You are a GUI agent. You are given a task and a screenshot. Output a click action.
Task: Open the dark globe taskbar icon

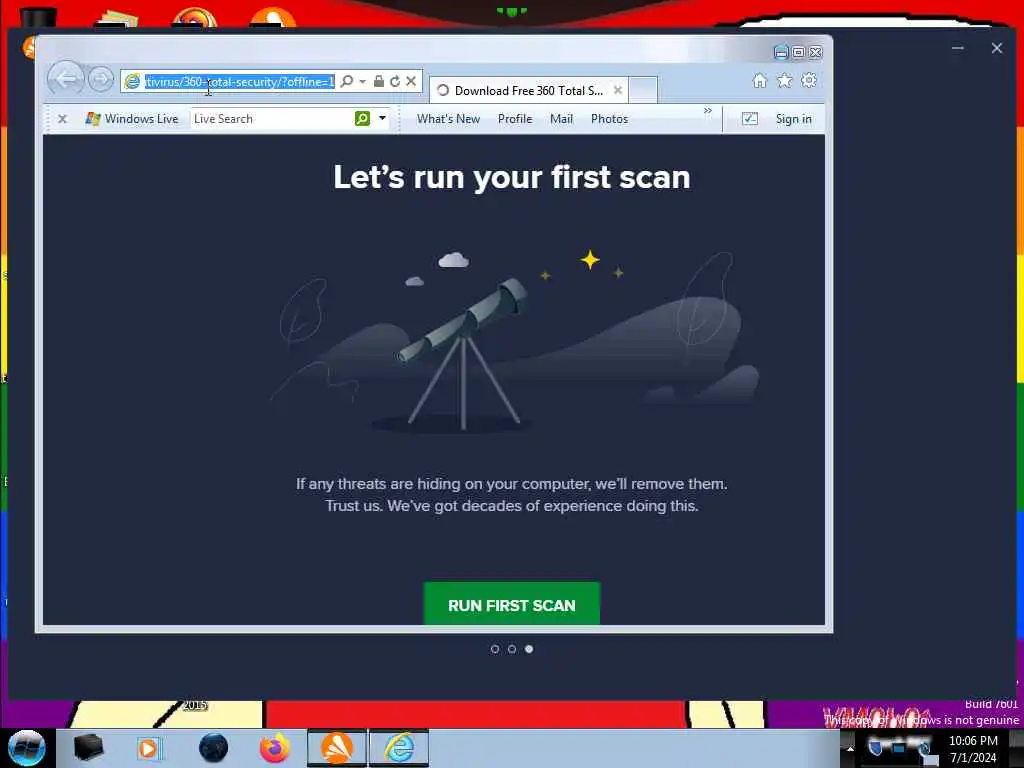(x=214, y=748)
